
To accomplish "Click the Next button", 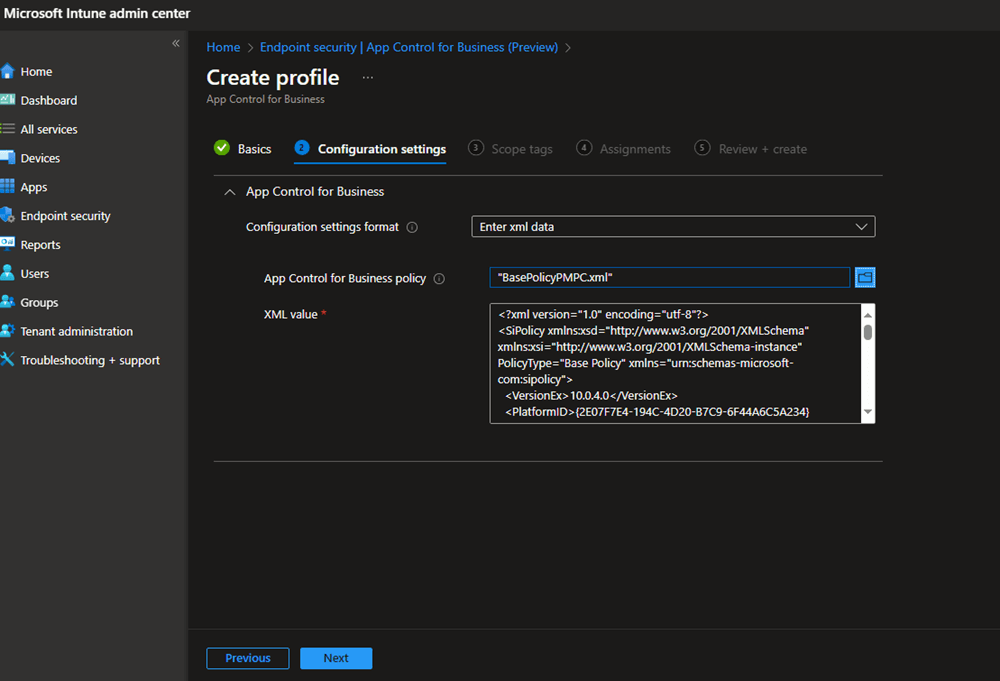I will tap(336, 658).
